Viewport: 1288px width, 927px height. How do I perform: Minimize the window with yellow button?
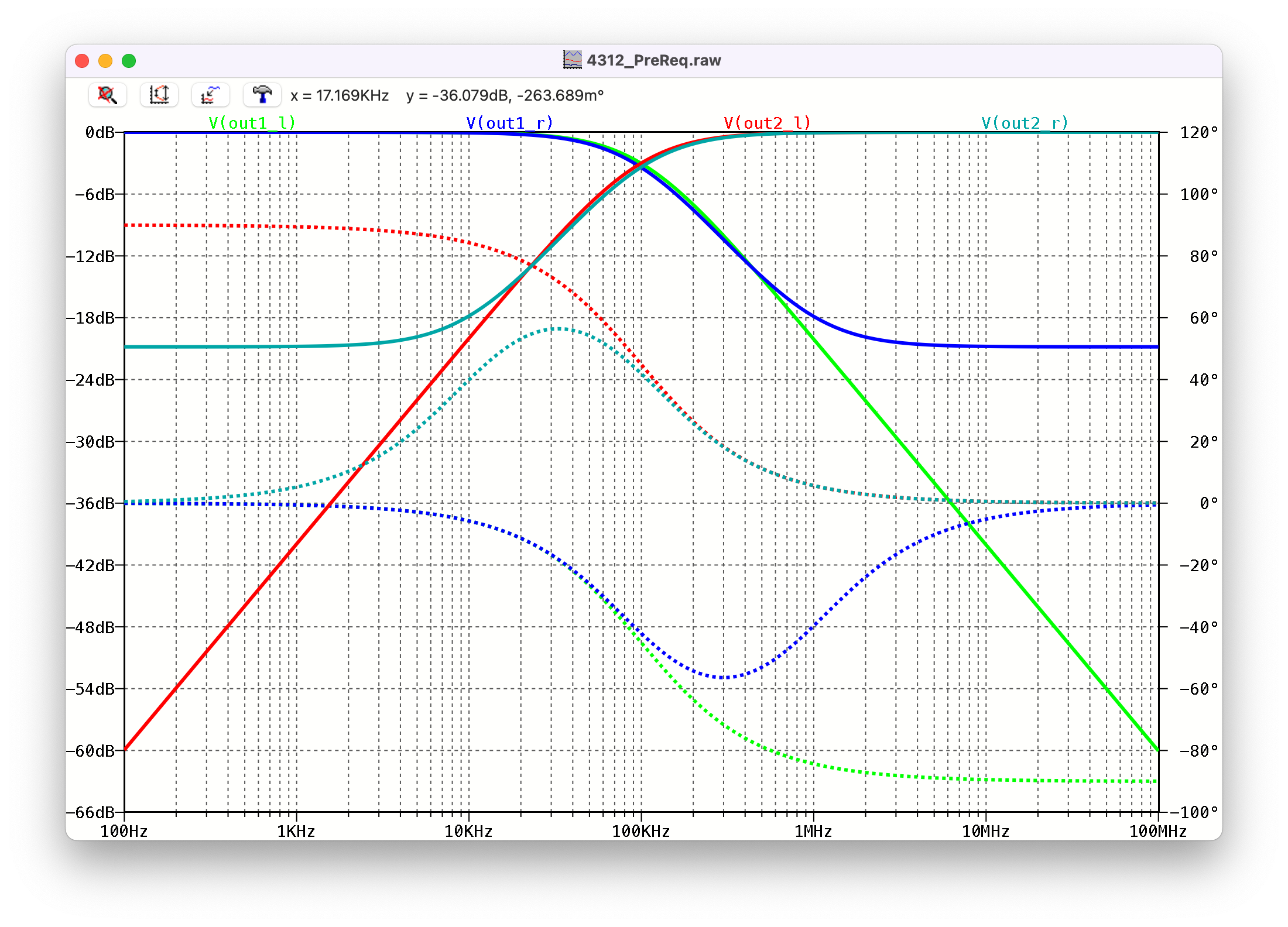[105, 61]
